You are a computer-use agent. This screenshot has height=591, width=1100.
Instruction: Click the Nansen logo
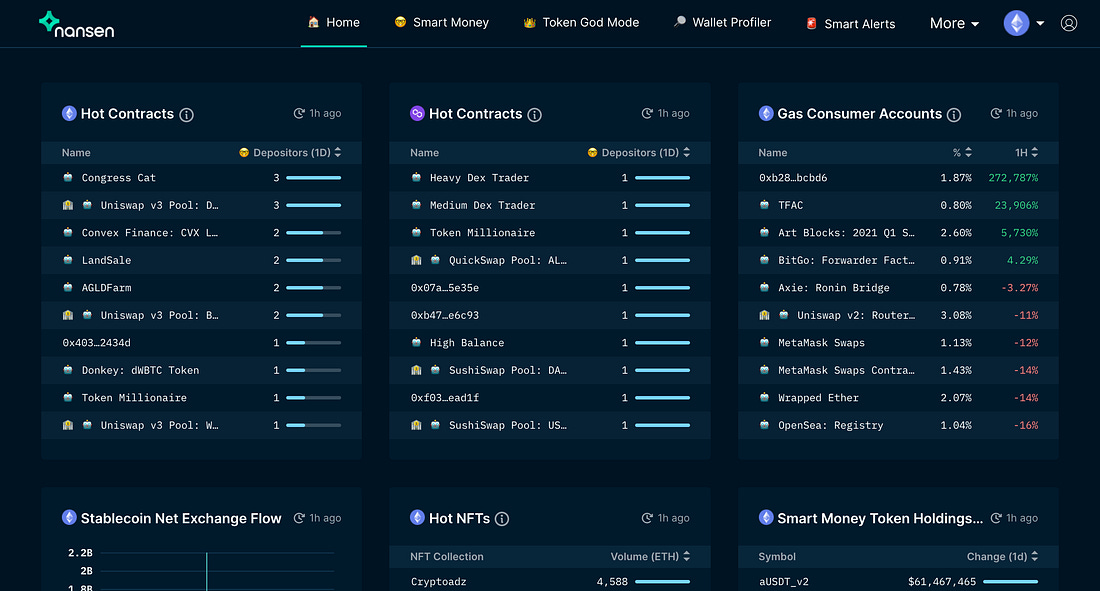pos(76,25)
